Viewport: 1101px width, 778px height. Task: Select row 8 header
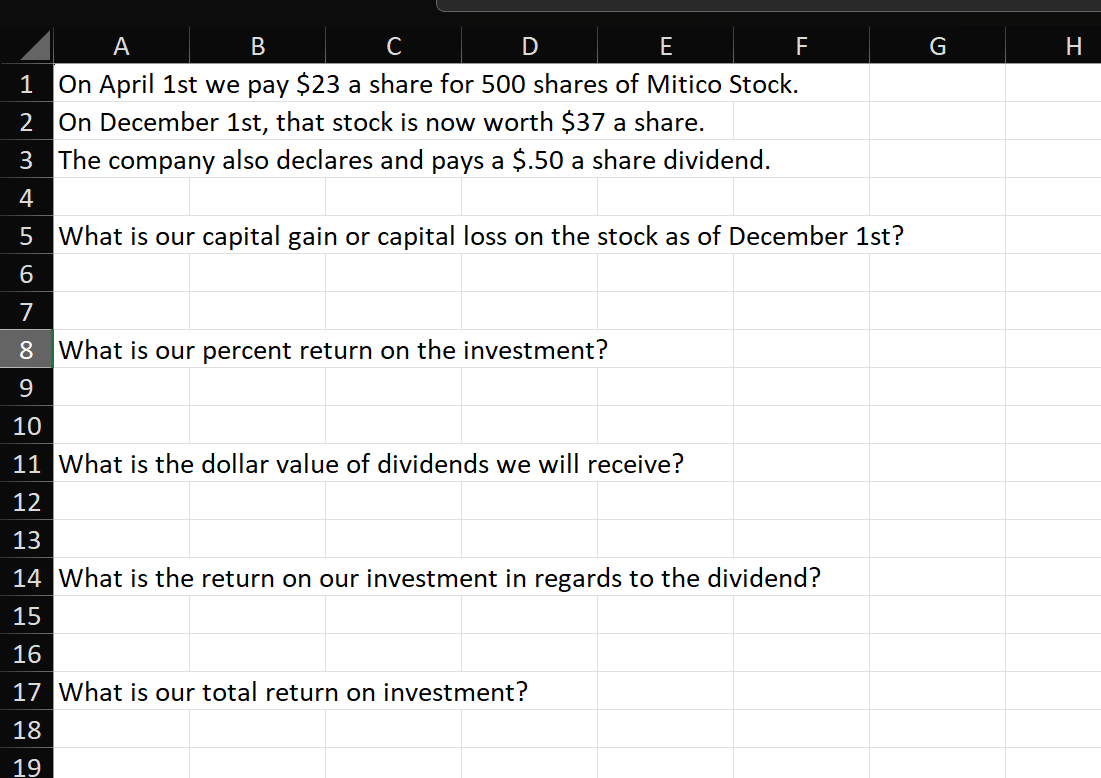tap(27, 350)
